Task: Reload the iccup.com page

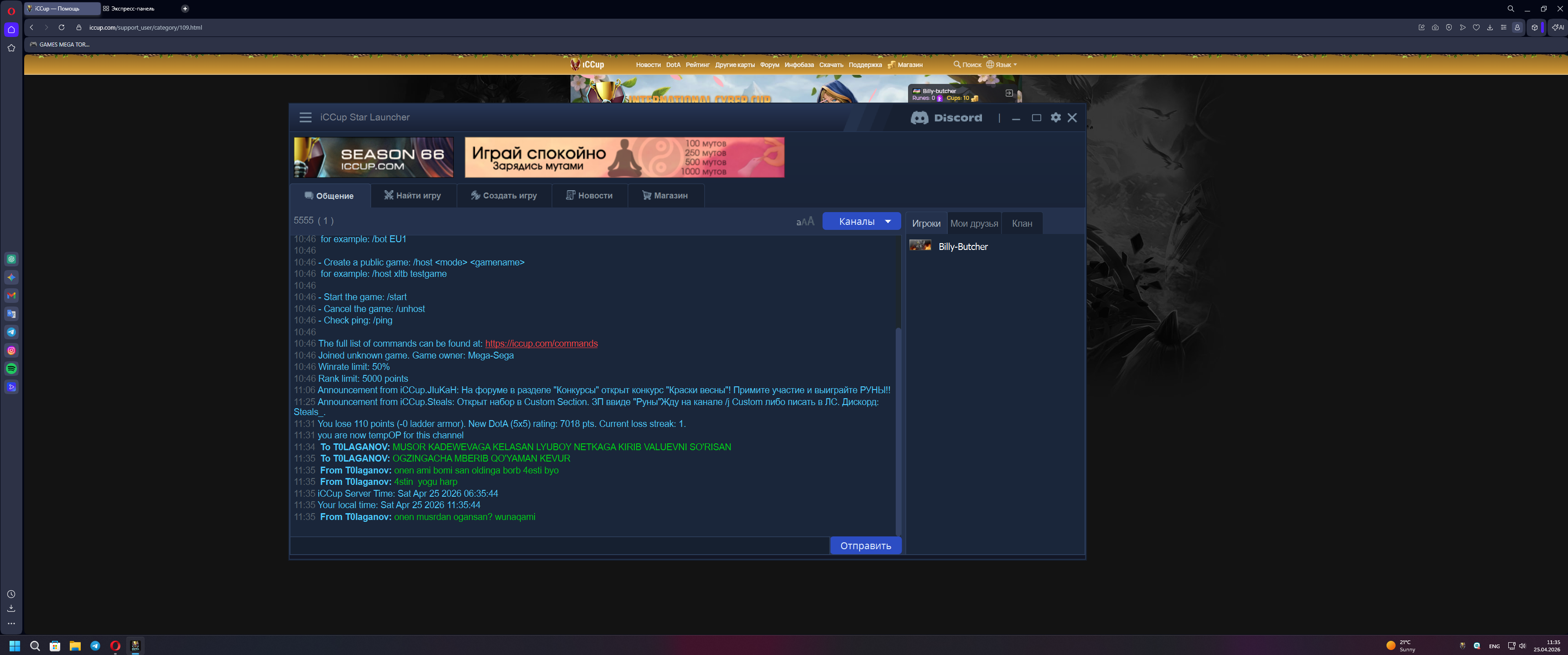Action: [x=62, y=27]
